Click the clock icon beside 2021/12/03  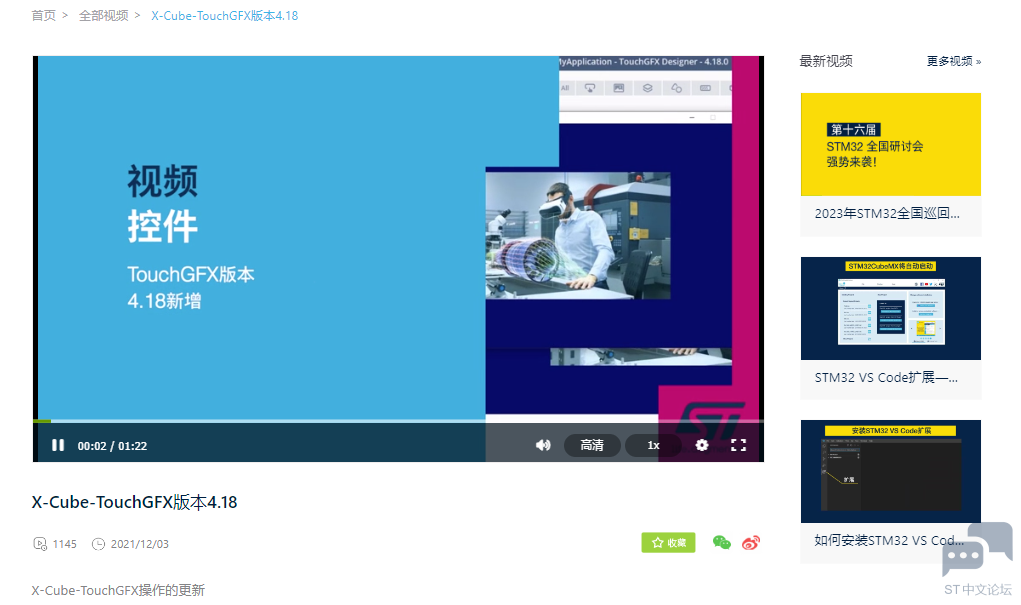click(x=98, y=544)
